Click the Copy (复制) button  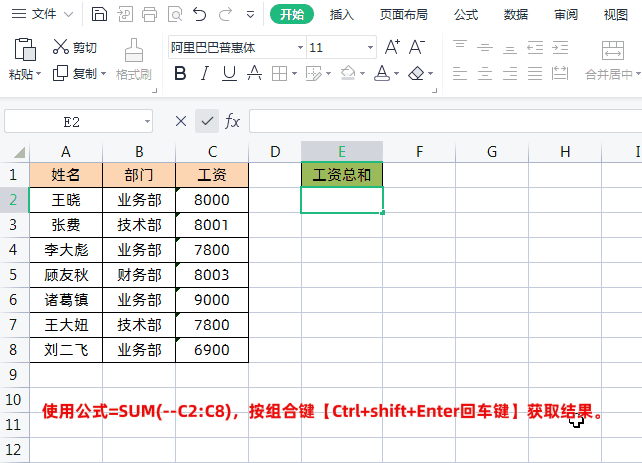[76, 73]
